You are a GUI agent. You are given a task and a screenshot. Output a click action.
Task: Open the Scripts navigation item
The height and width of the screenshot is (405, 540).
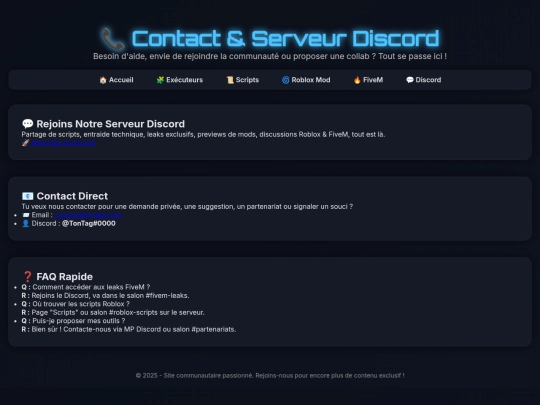243,80
